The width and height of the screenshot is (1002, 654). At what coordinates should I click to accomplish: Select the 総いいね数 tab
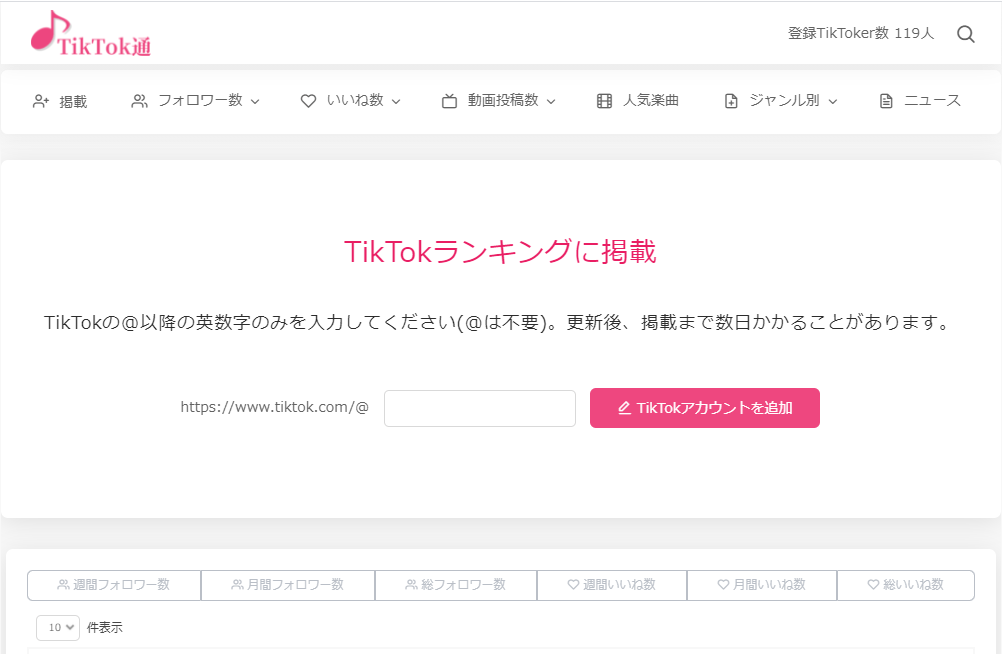tap(905, 585)
